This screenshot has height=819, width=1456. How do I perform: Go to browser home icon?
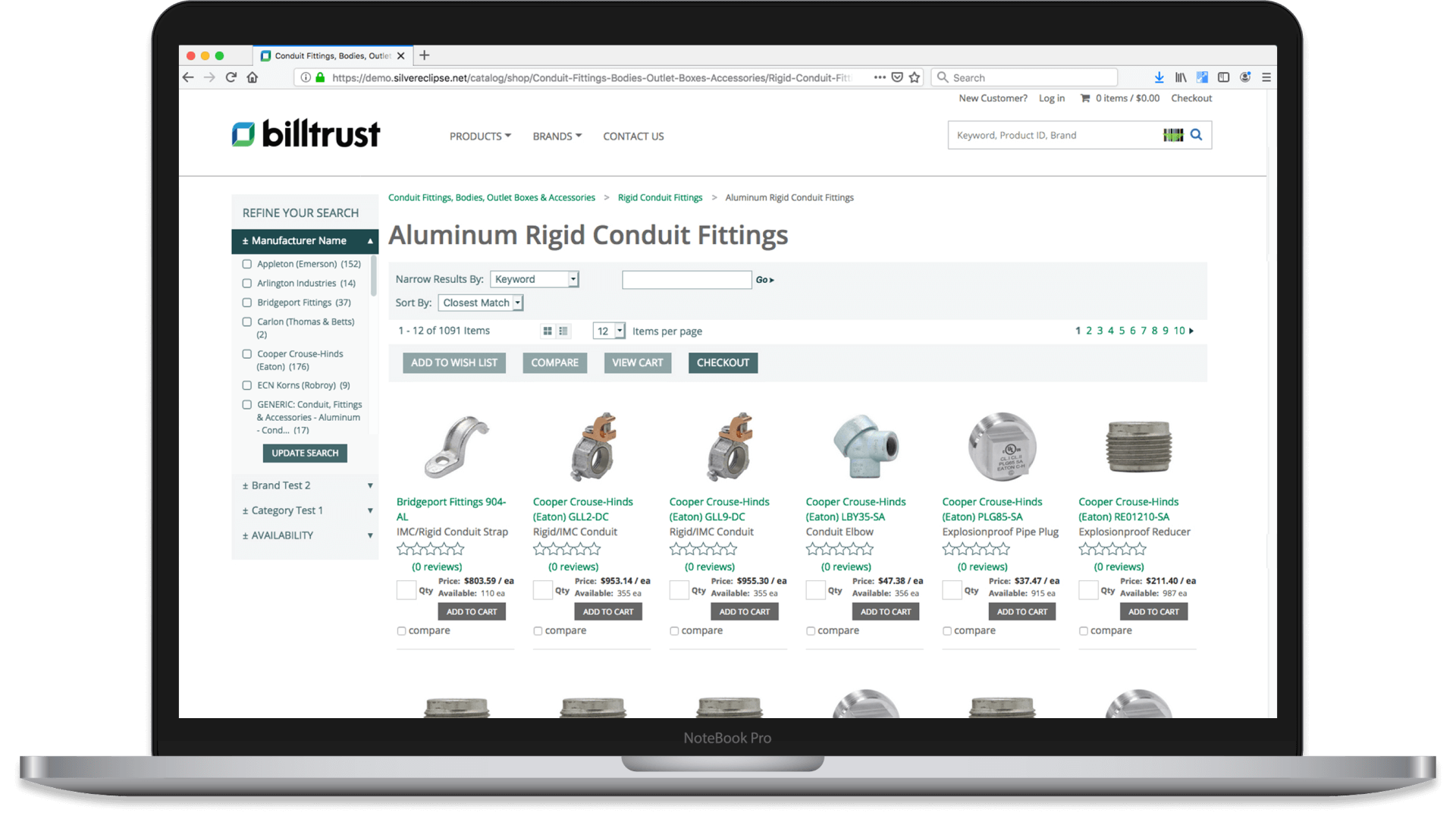click(x=253, y=77)
